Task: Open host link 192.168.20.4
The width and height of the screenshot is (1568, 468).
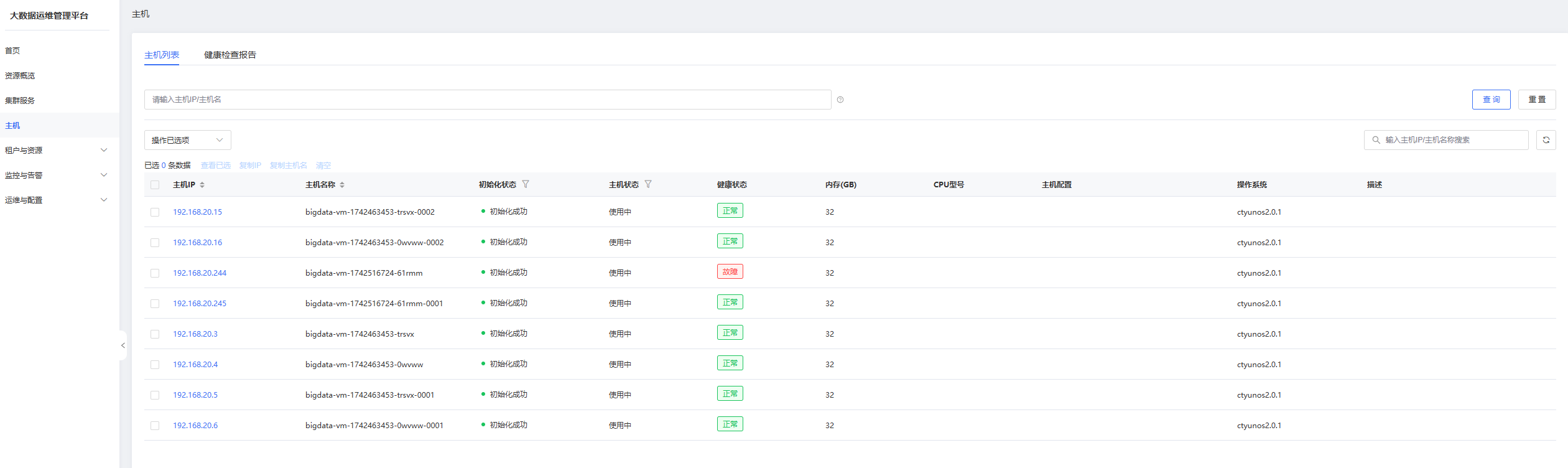Action: 195,365
